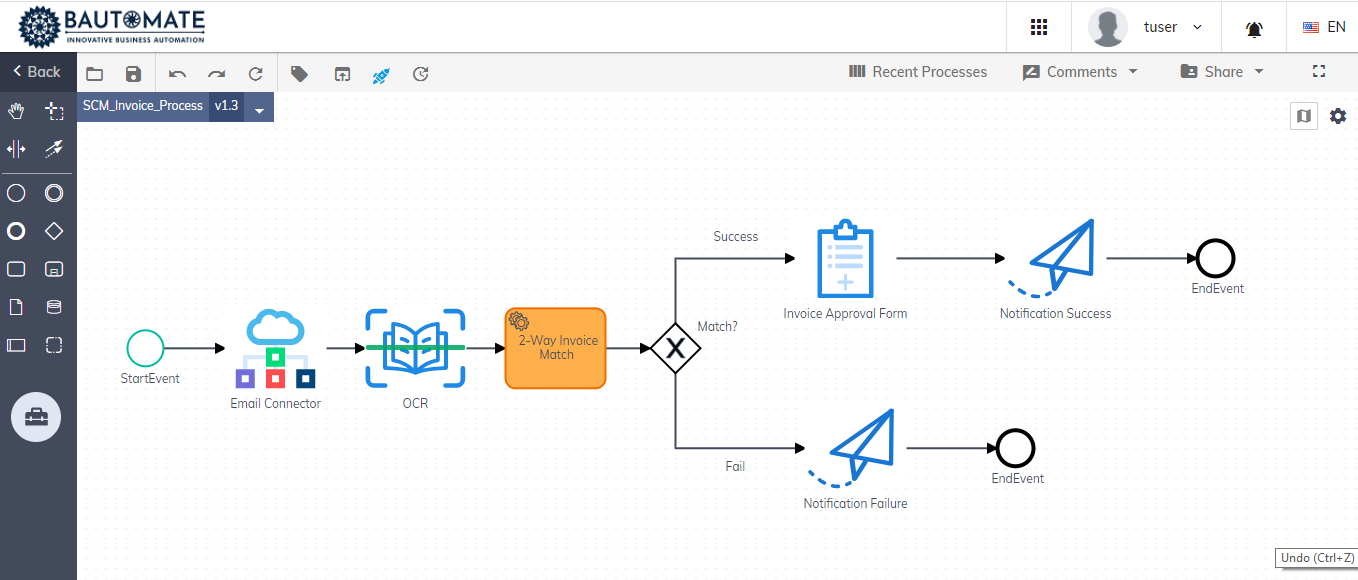Open Recent Processes
The image size is (1358, 580).
[917, 71]
